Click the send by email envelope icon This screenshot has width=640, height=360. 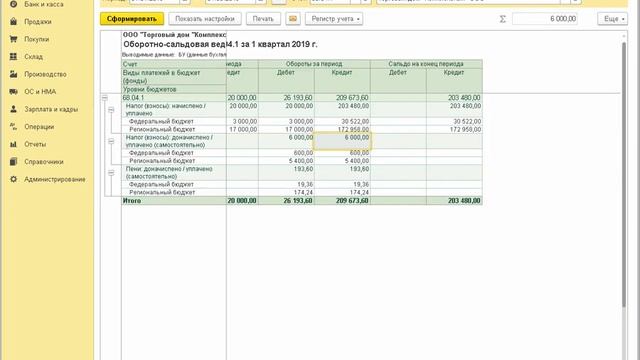293,19
